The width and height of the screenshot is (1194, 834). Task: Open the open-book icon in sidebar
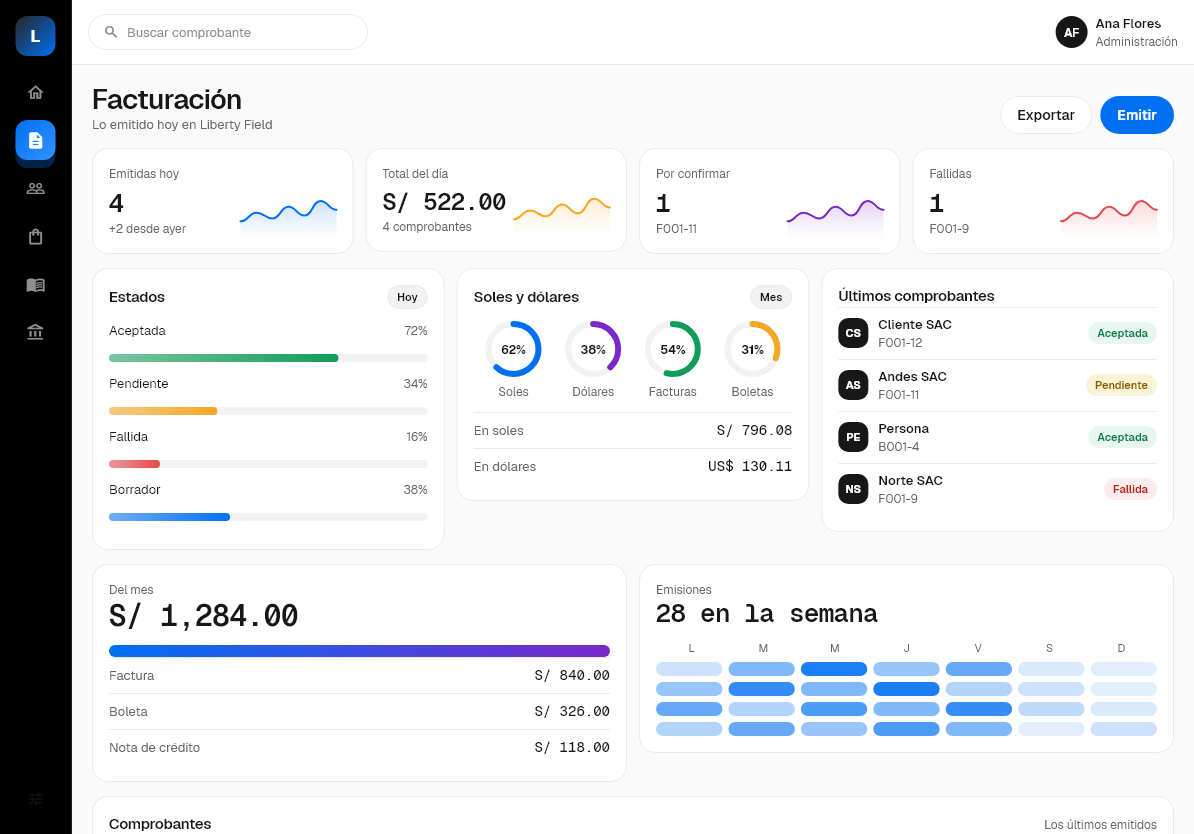point(35,285)
